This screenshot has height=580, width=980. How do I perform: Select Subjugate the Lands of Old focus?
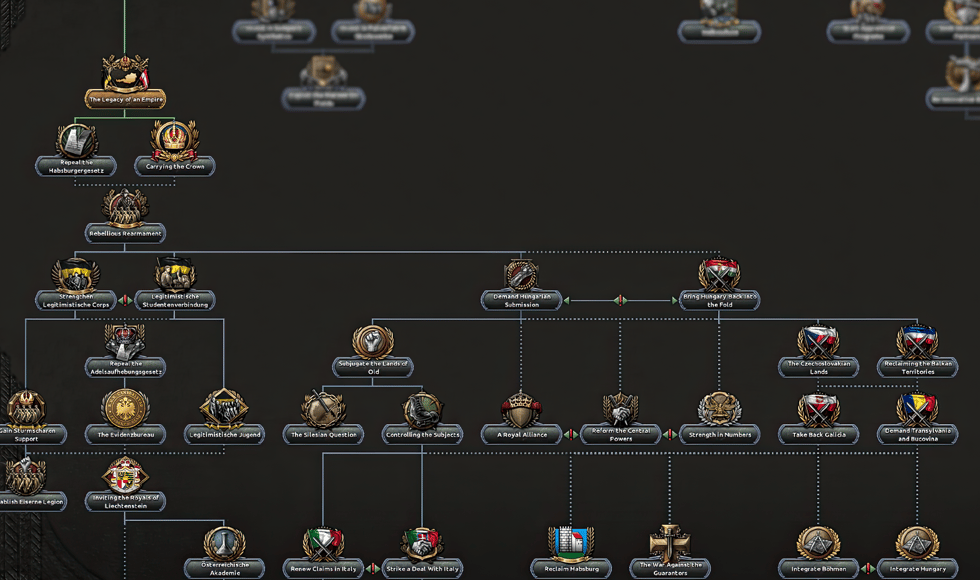point(372,351)
